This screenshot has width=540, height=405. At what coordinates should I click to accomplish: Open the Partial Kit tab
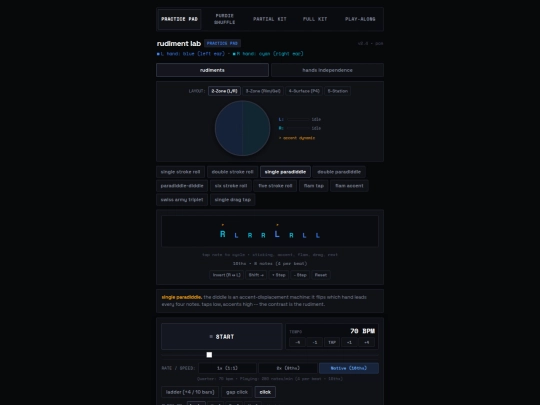pos(270,19)
